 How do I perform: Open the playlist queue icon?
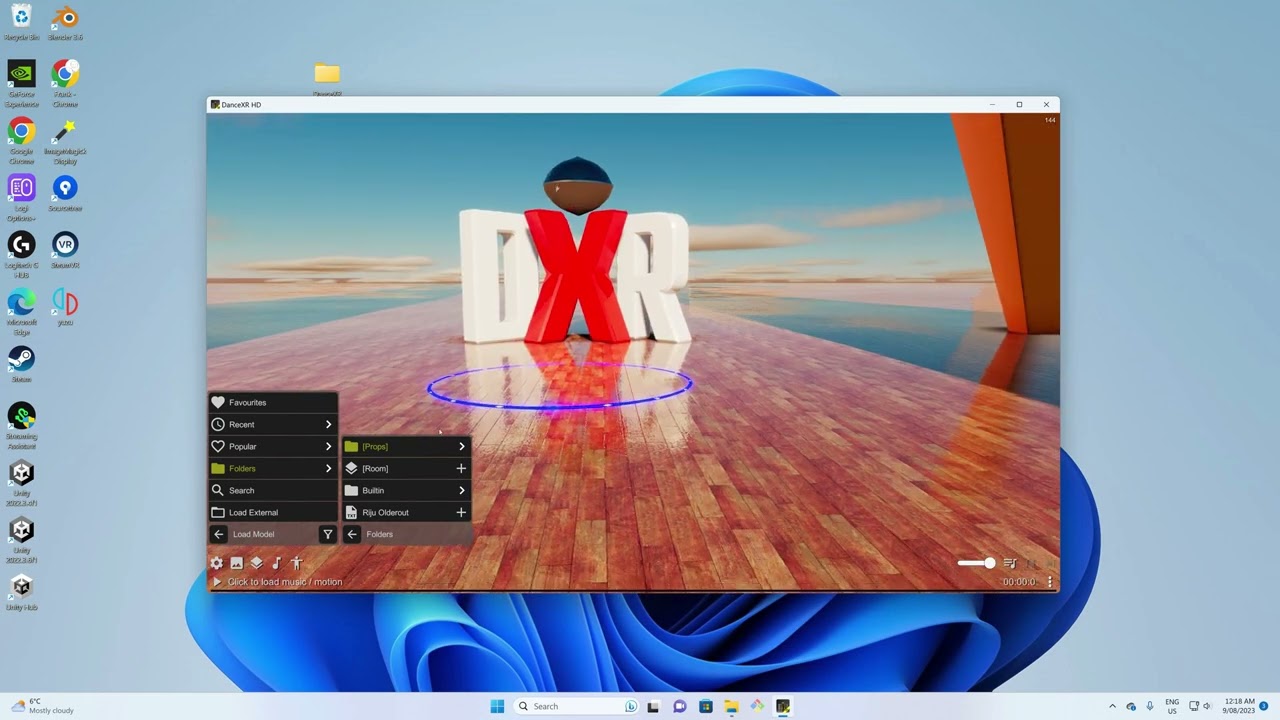(x=1010, y=564)
